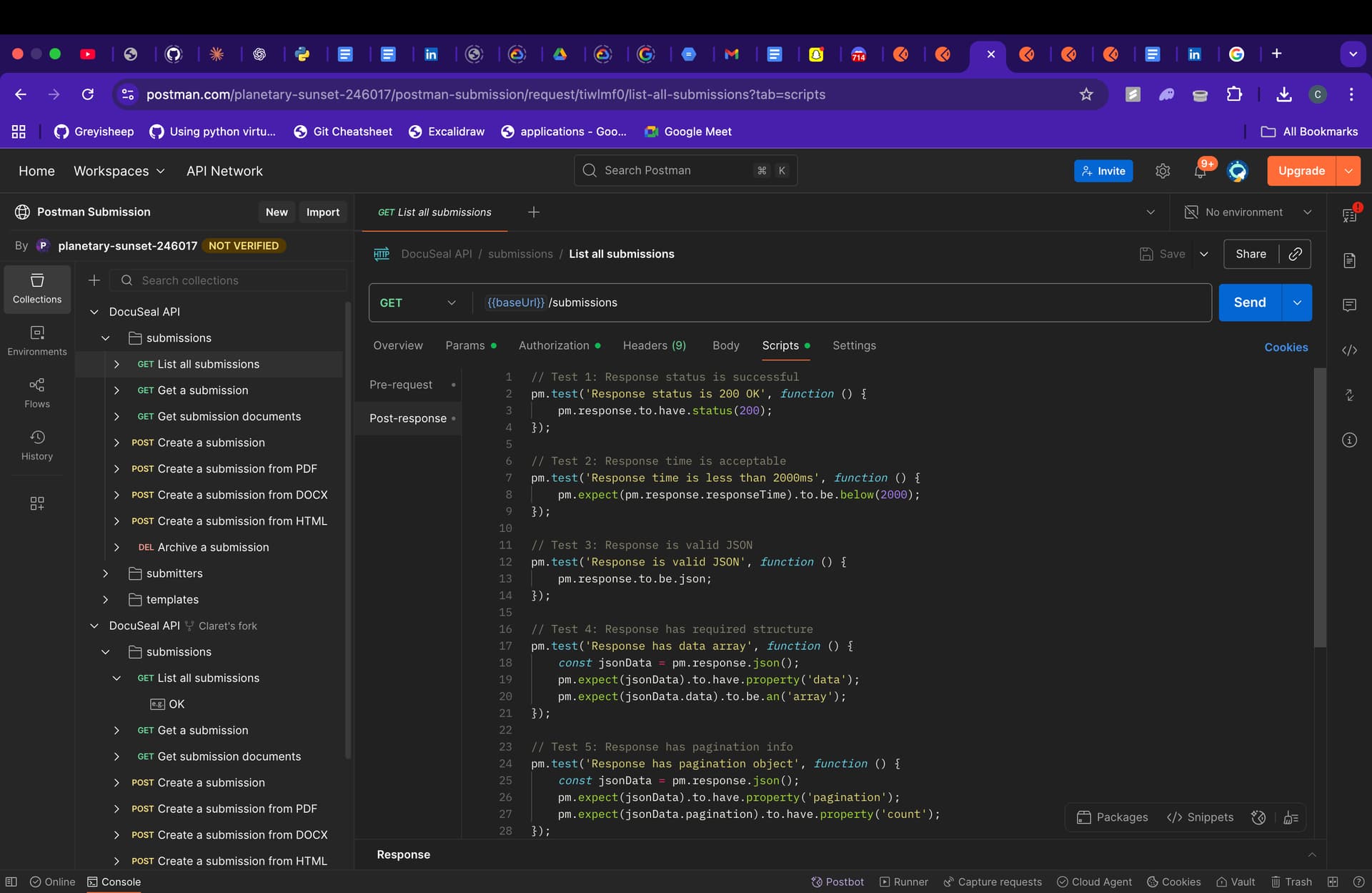Toggle the Console in status bar
The height and width of the screenshot is (893, 1372).
[114, 882]
